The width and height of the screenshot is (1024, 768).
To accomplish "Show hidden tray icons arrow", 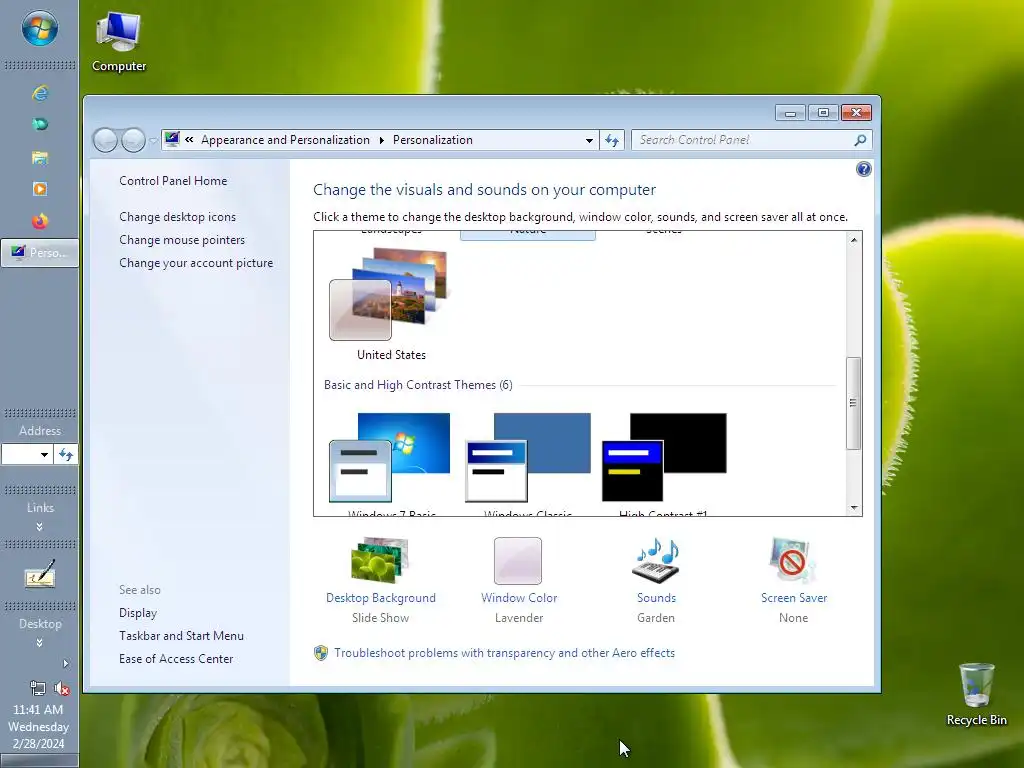I will coord(65,664).
